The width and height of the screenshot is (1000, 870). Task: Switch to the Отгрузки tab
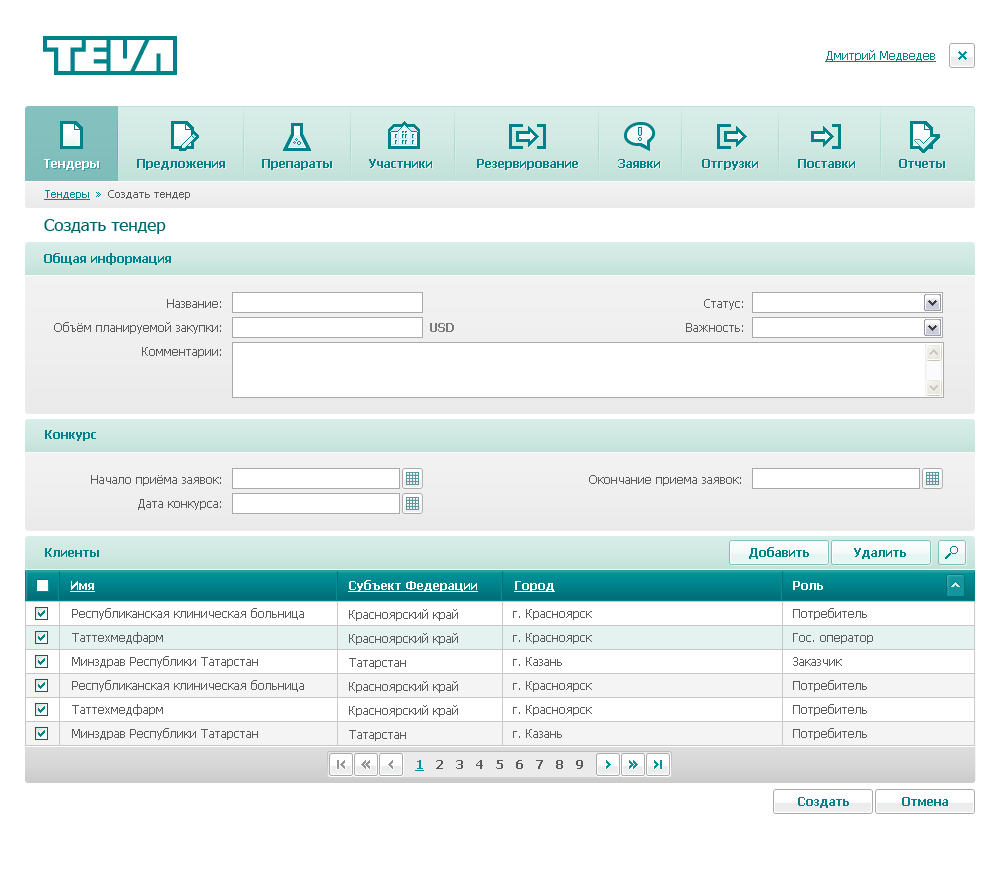click(x=730, y=144)
